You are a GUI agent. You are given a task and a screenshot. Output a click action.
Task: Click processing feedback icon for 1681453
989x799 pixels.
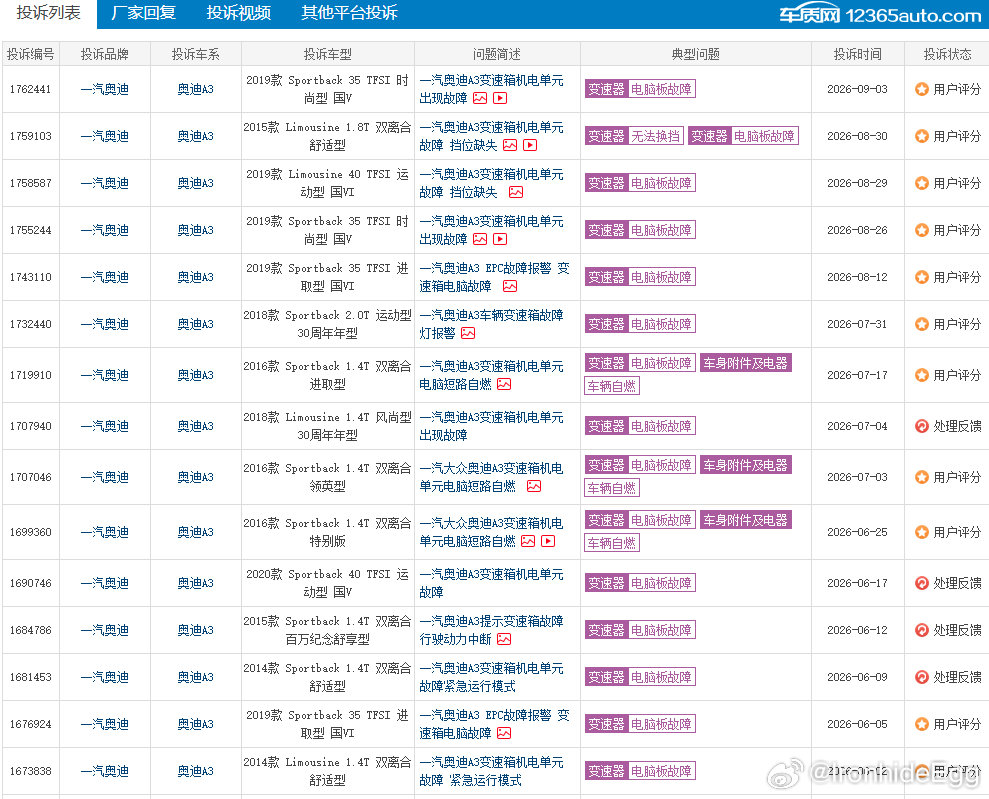click(x=922, y=677)
